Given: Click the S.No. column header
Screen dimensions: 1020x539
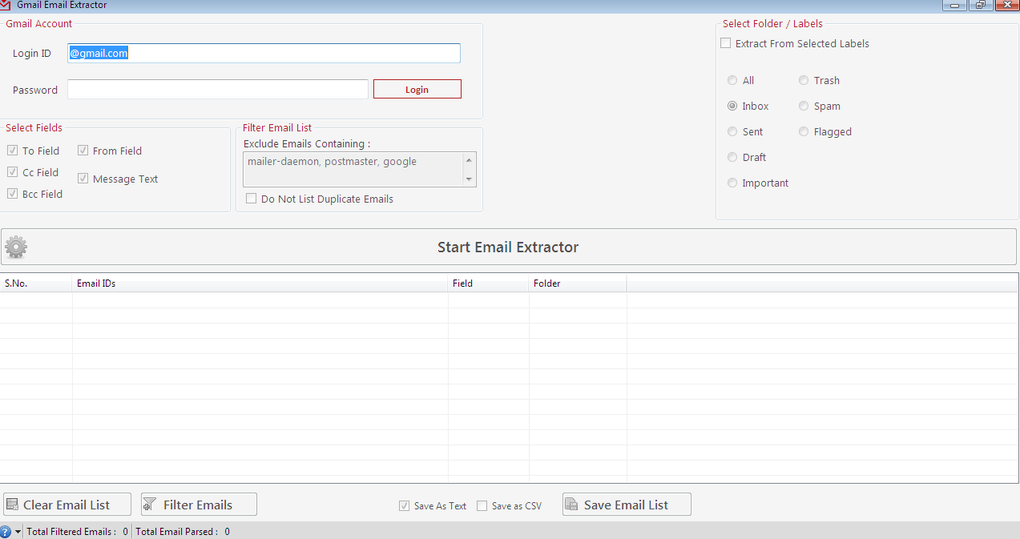Looking at the screenshot, I should pyautogui.click(x=36, y=283).
